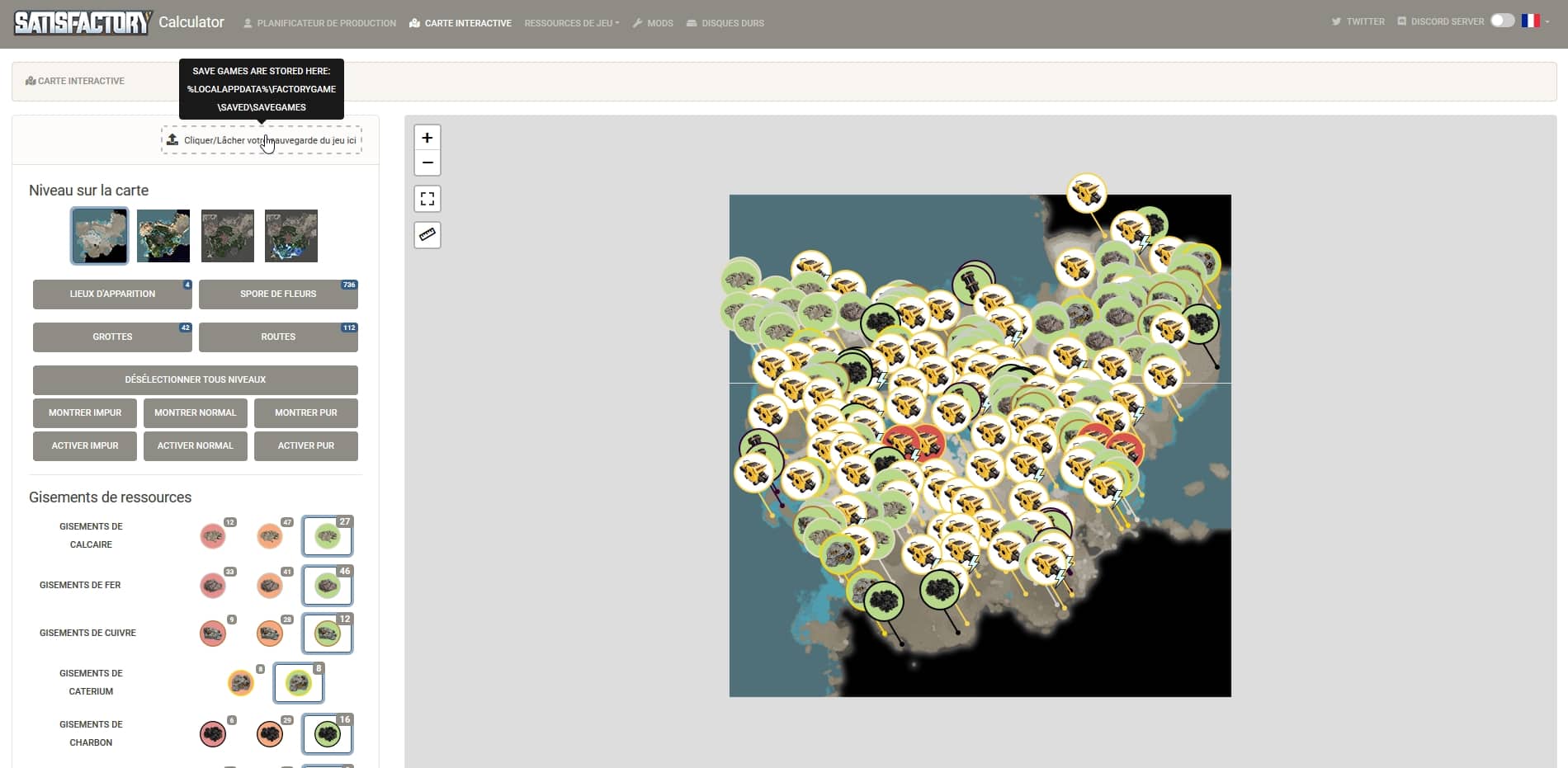The height and width of the screenshot is (768, 1568).
Task: Click Gisements de calcaire label
Action: (x=91, y=535)
